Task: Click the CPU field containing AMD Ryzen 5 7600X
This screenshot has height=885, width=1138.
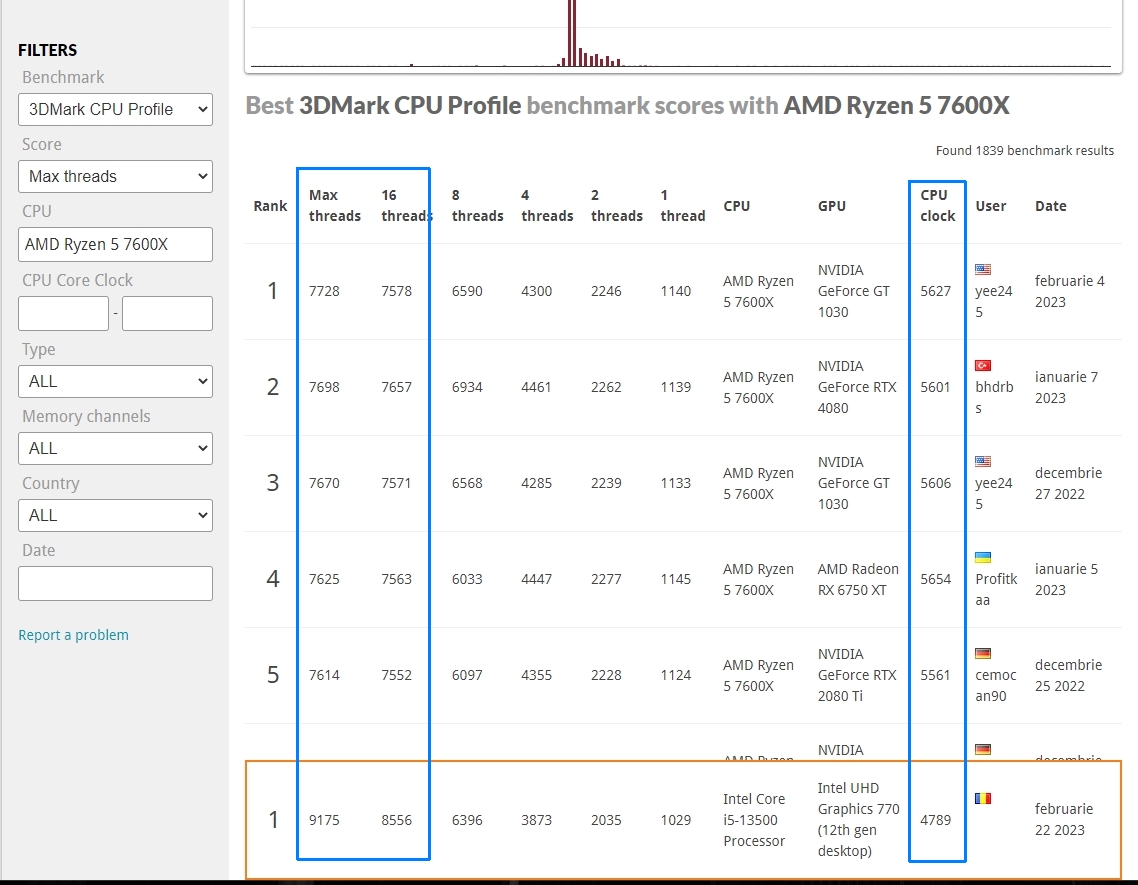Action: coord(115,245)
